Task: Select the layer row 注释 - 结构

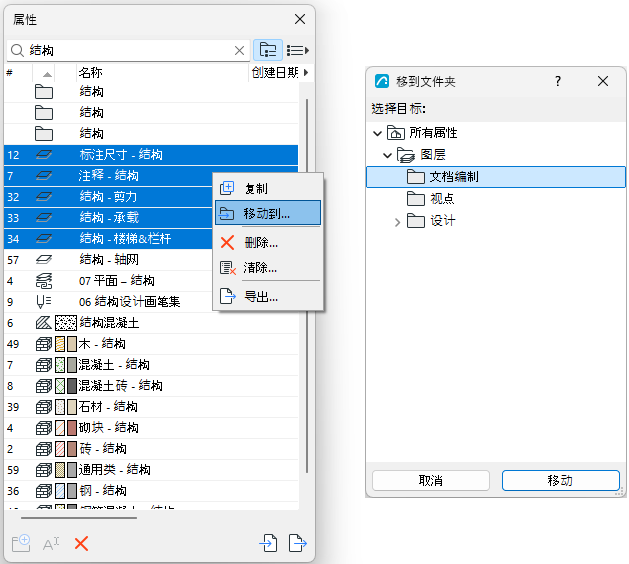Action: click(x=108, y=176)
